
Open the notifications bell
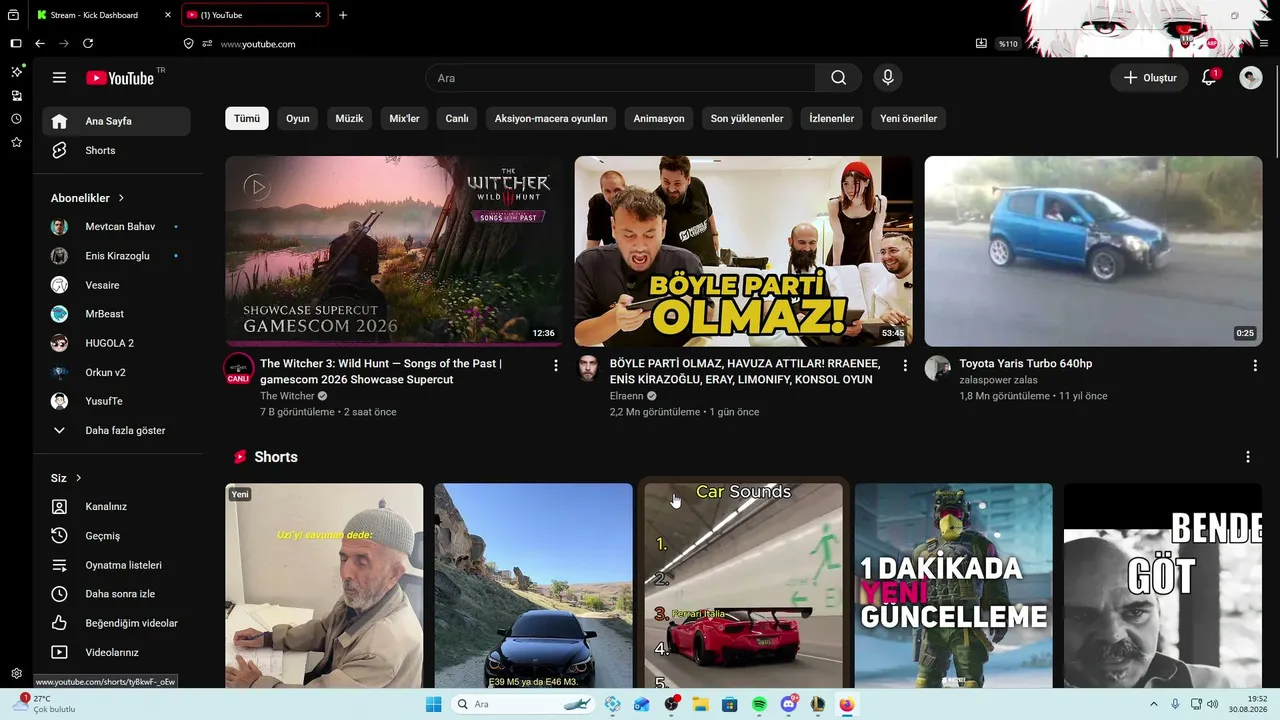1209,78
